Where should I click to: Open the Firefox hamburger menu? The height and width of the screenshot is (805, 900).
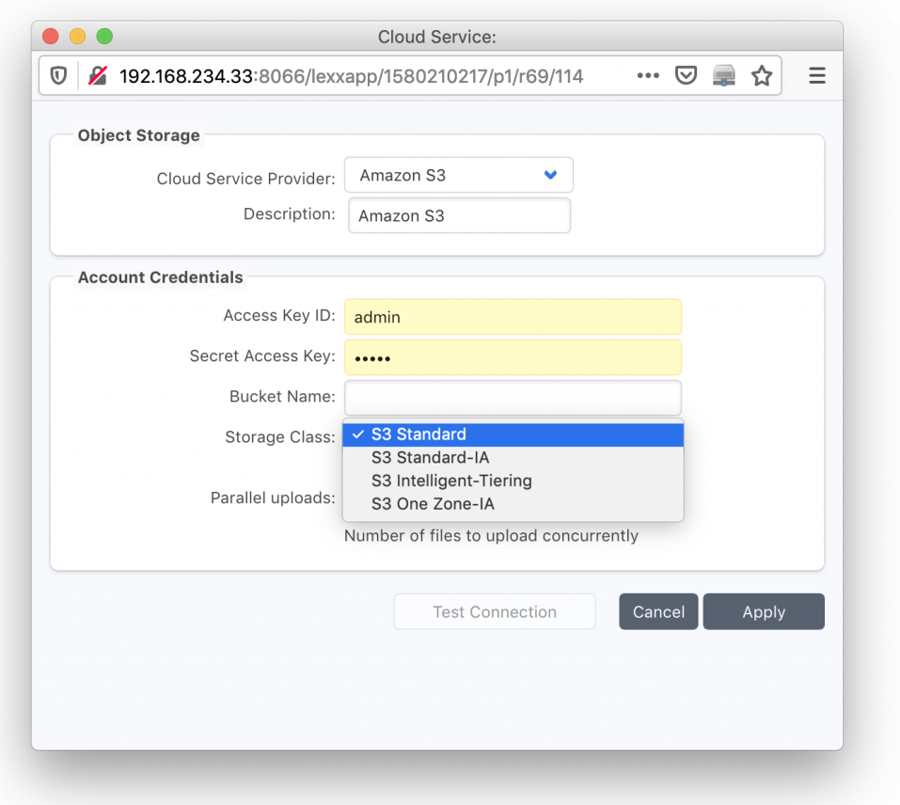point(817,75)
